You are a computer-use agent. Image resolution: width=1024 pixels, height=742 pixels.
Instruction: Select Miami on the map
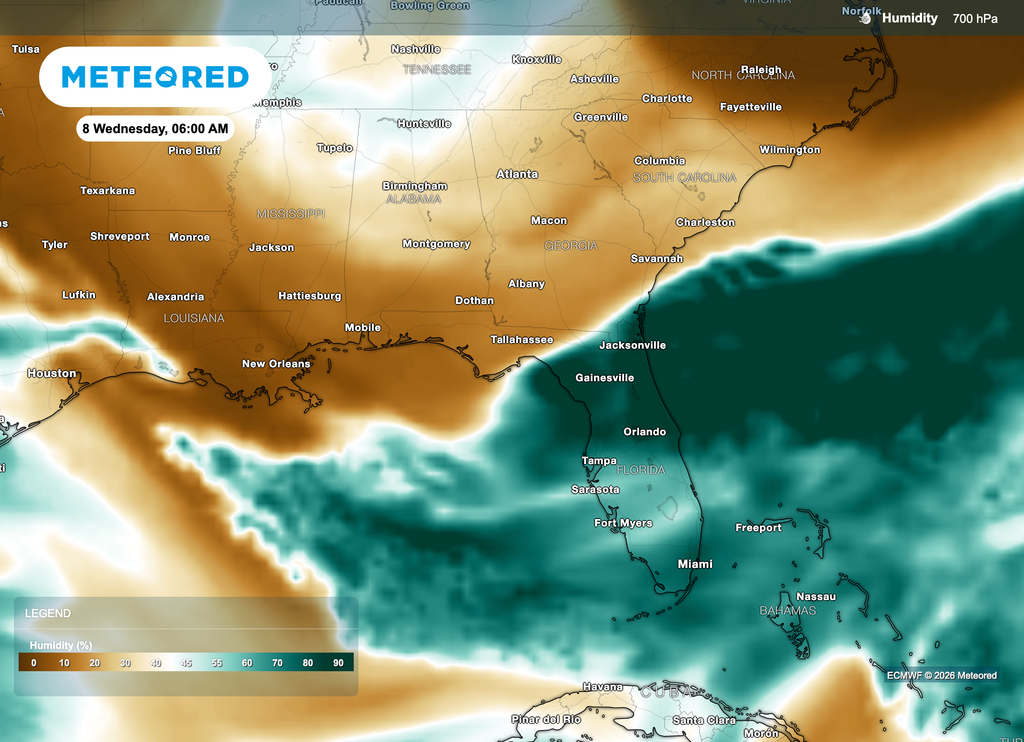coord(694,563)
